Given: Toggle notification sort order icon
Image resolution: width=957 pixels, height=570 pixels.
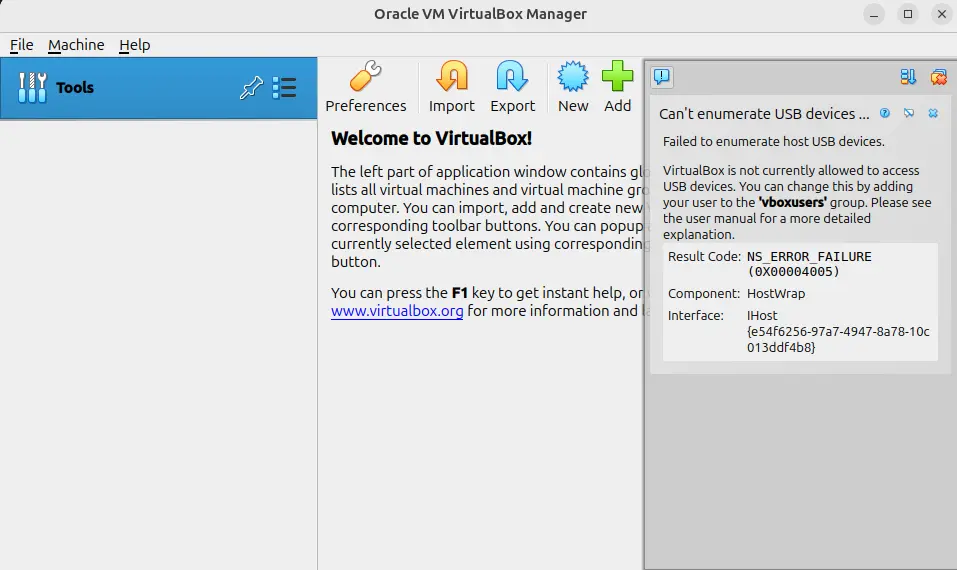Looking at the screenshot, I should 908,77.
